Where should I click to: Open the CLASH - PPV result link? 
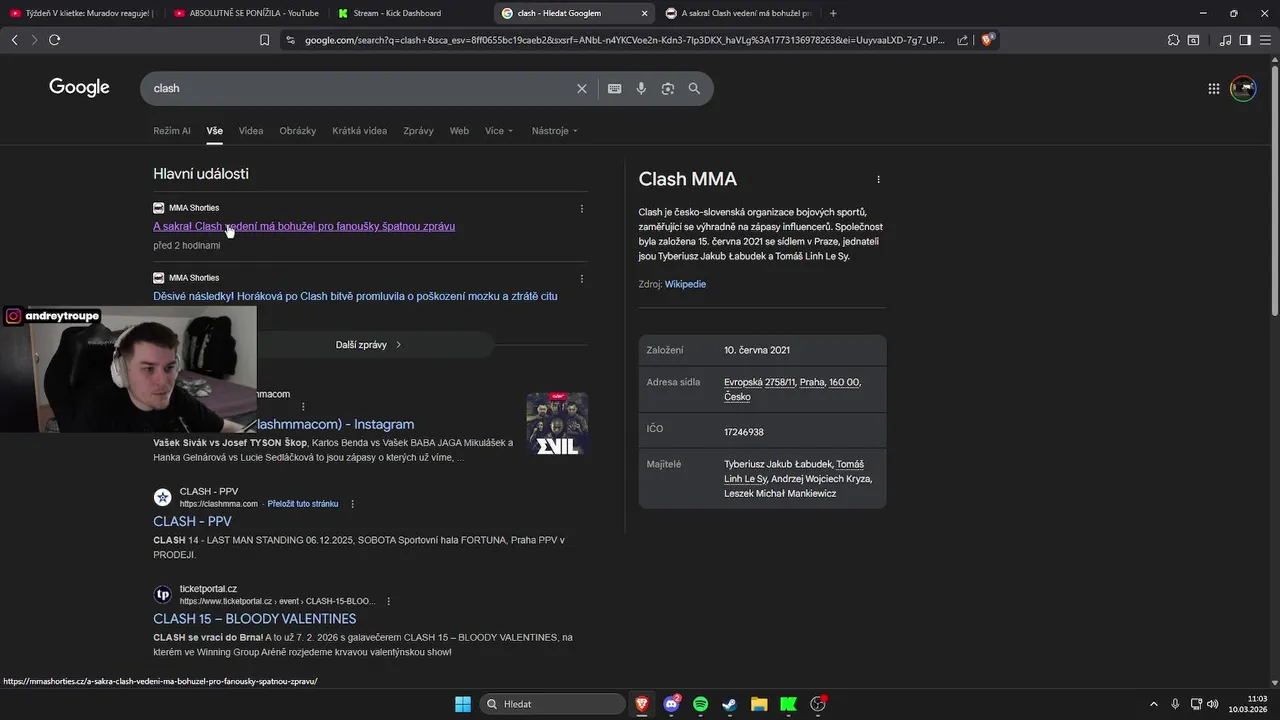[192, 521]
